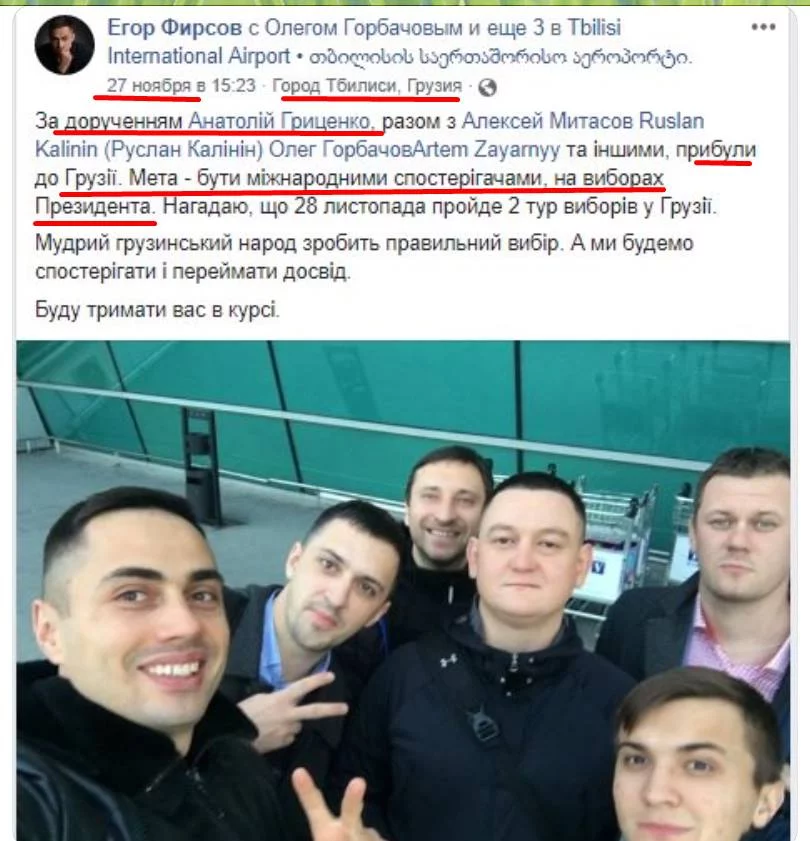Image resolution: width=810 pixels, height=841 pixels.
Task: Open Алексей Митасов's mentioned profile
Action: coord(547,121)
